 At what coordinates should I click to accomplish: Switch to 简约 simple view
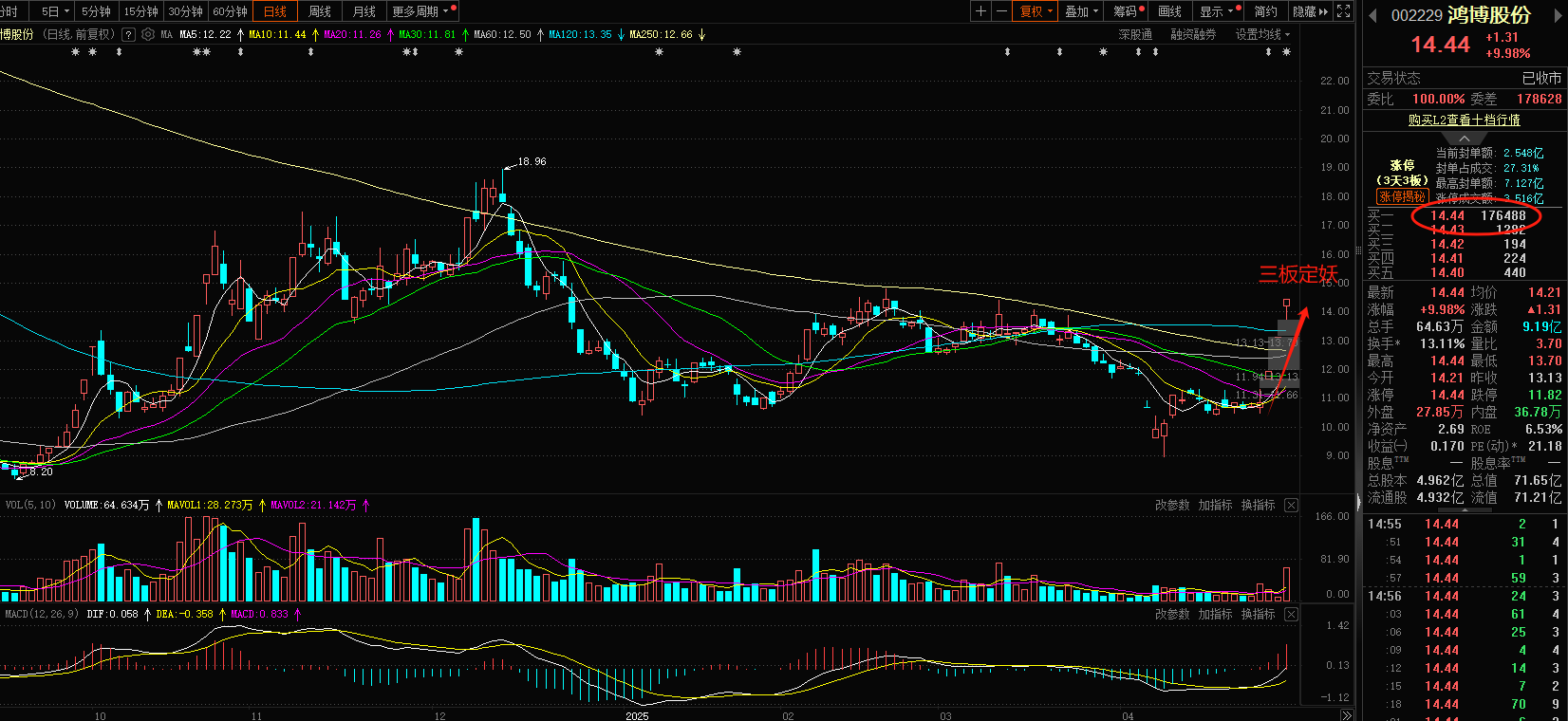coord(1266,11)
